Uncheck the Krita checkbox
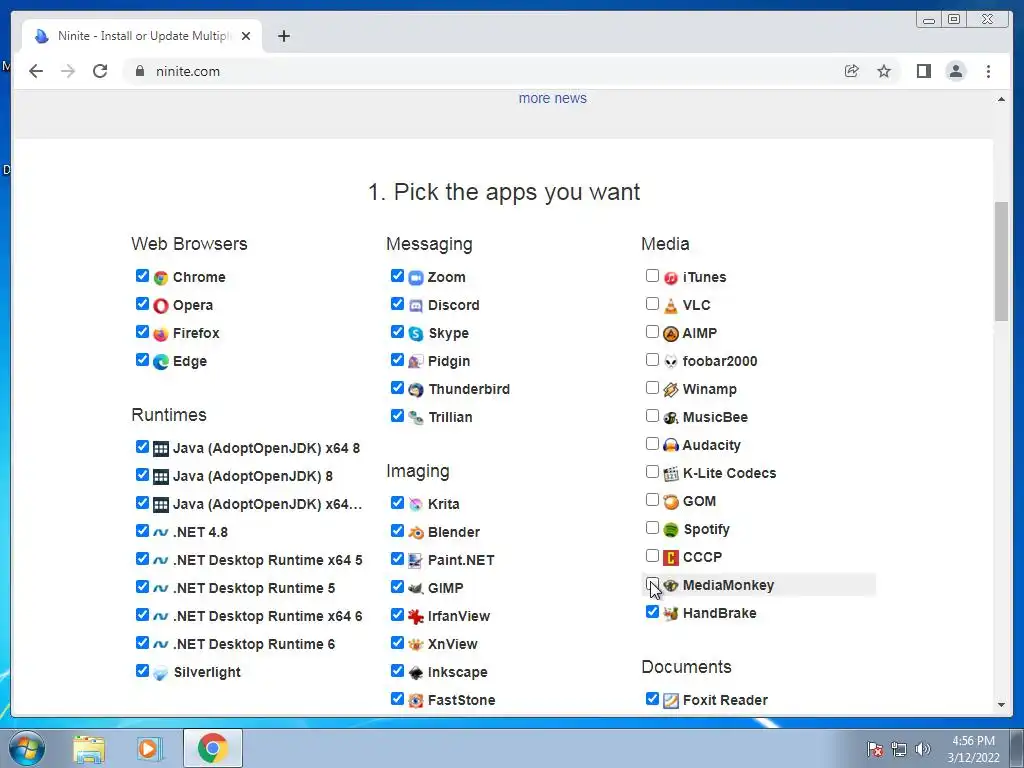The image size is (1024, 768). (397, 502)
